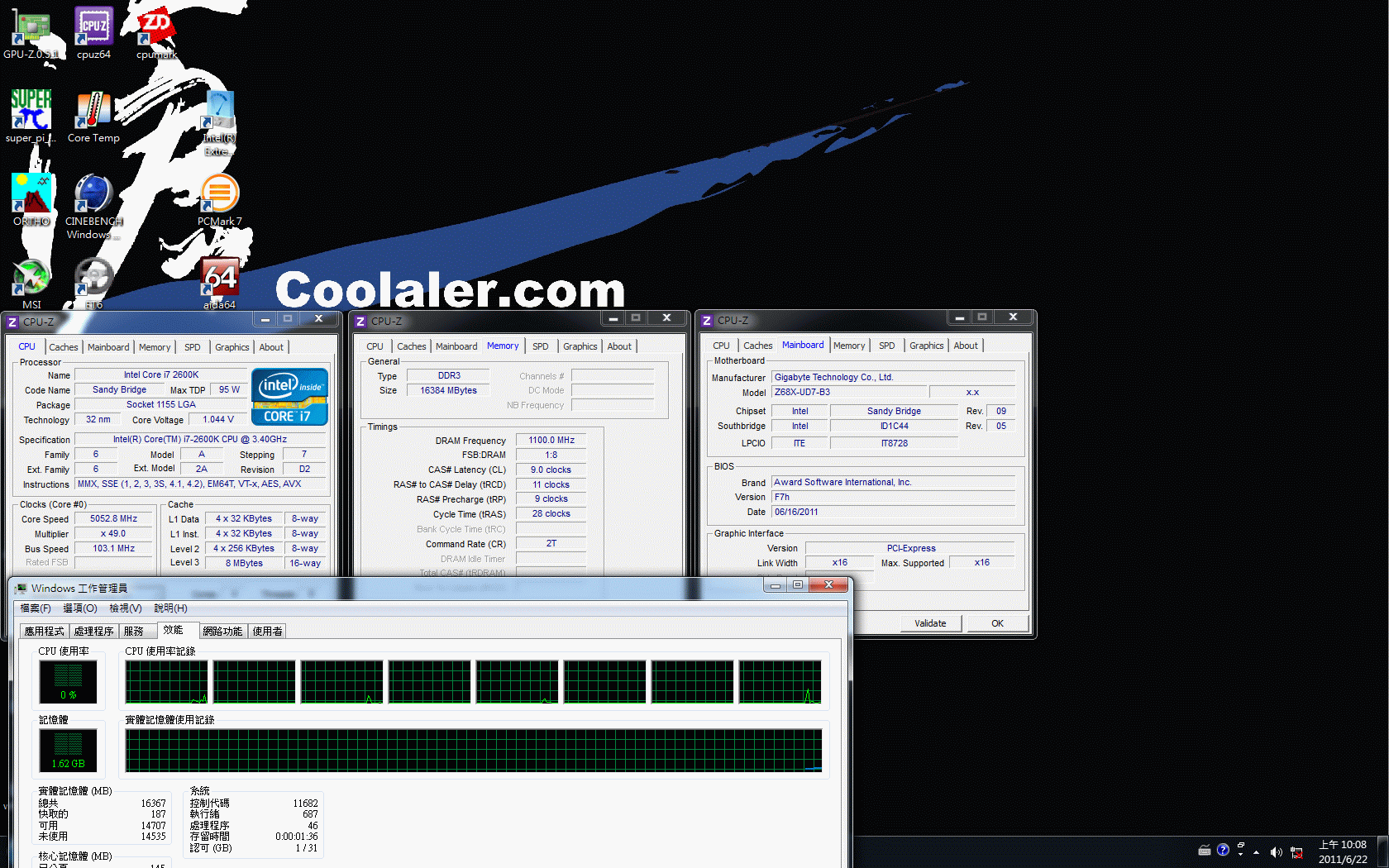Open the 選項(O) menu in Task Manager

pyautogui.click(x=80, y=608)
